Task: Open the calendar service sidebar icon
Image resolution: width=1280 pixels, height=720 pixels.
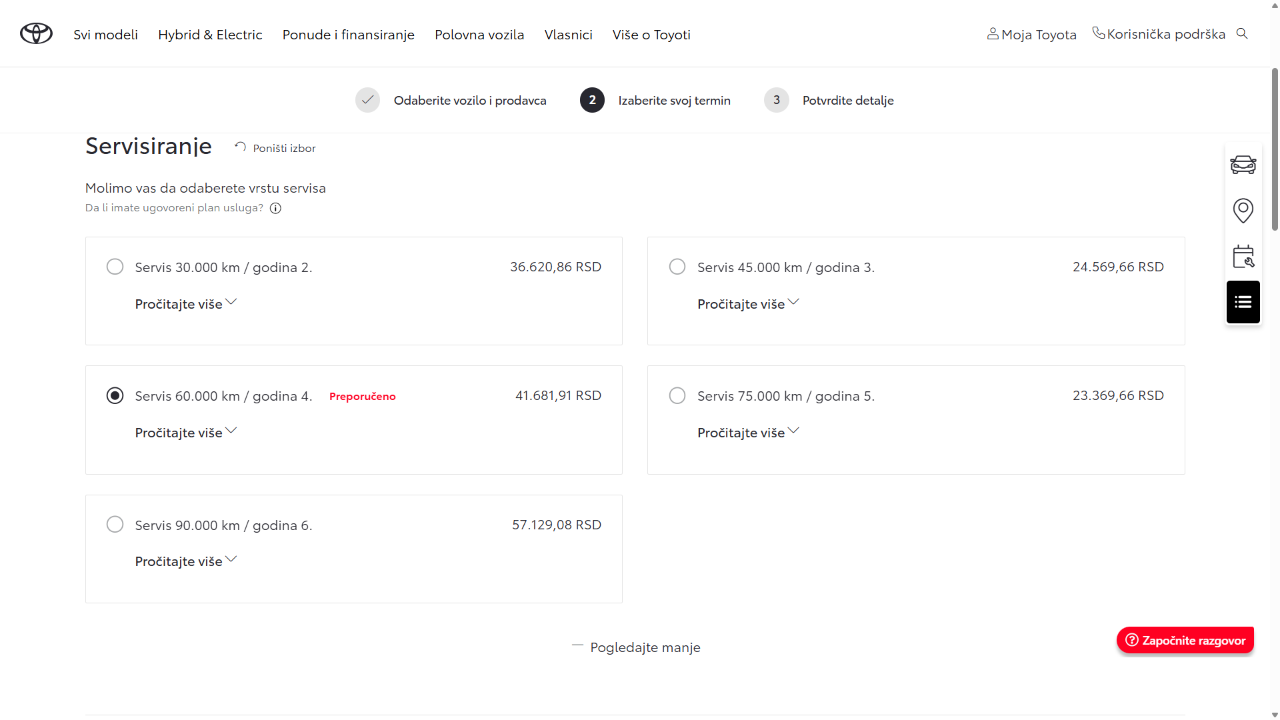Action: [1243, 256]
